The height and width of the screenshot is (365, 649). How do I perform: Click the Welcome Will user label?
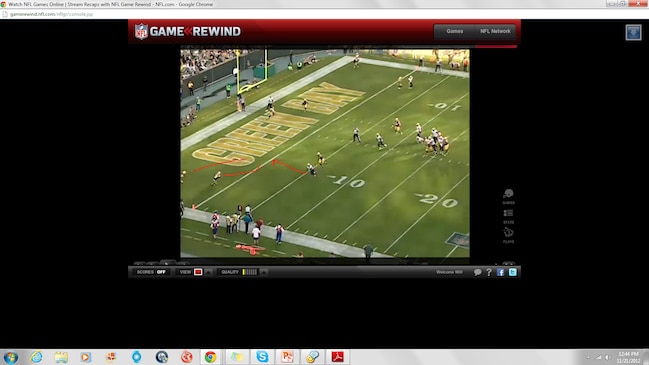click(x=449, y=272)
